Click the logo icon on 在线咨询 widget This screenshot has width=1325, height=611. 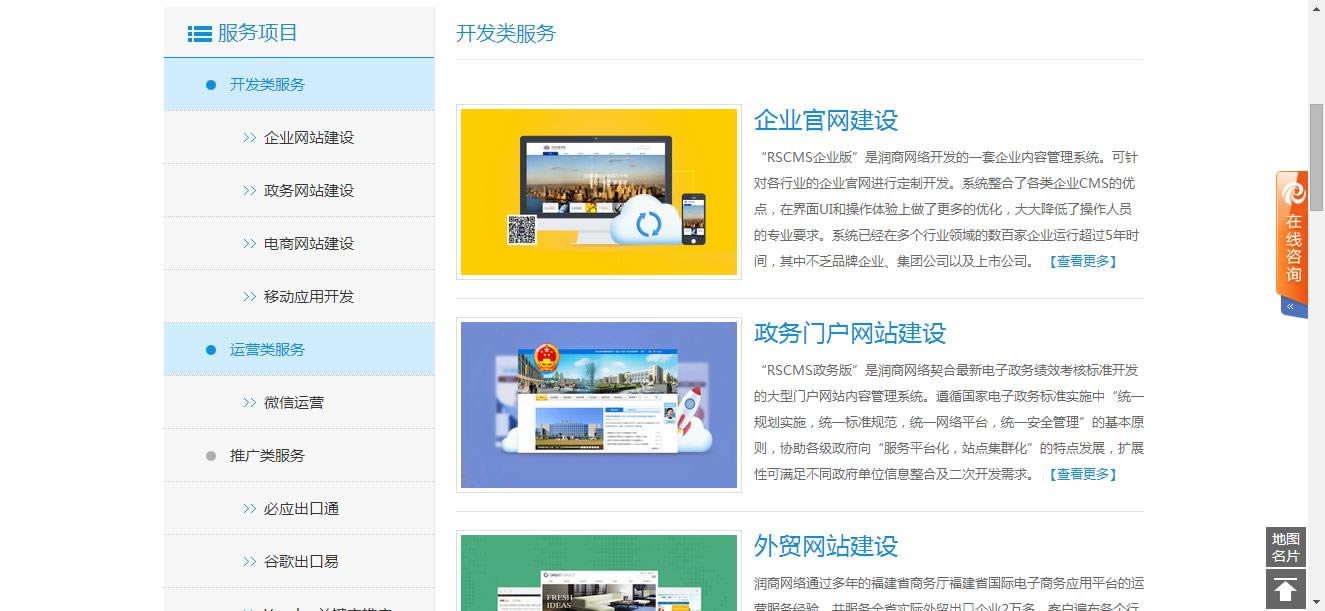1294,193
